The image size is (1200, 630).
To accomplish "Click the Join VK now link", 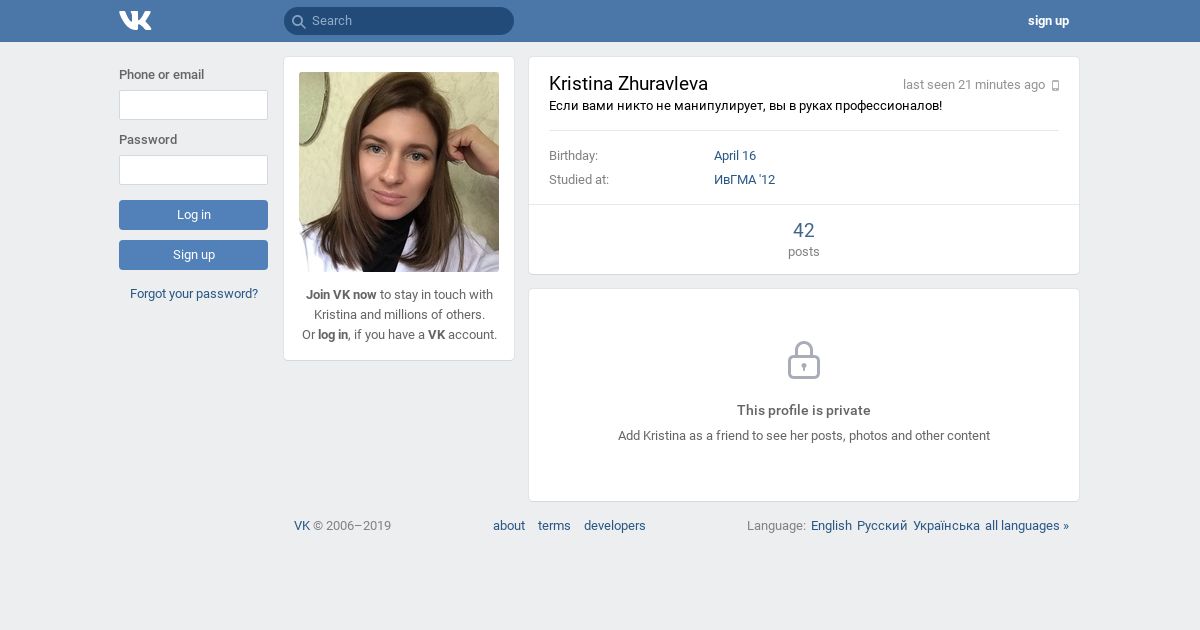I will pos(341,295).
